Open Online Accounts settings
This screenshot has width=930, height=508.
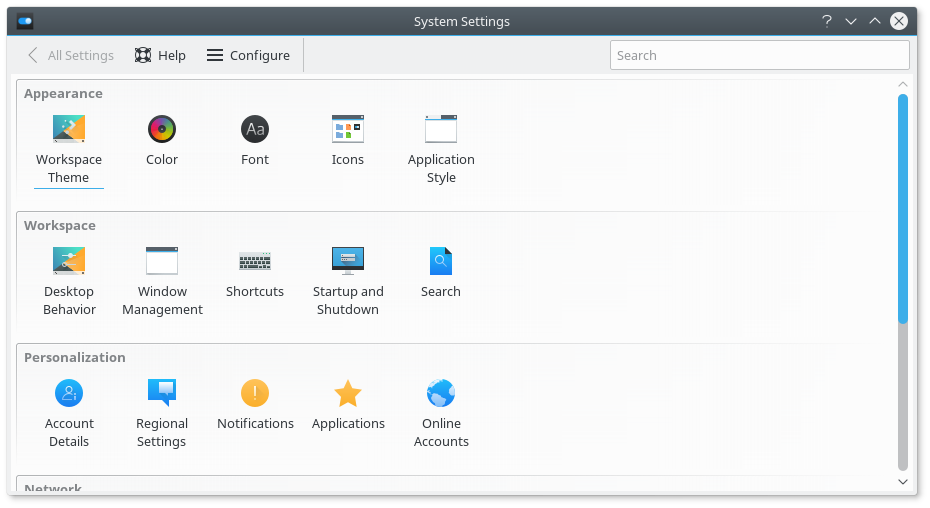tap(441, 413)
